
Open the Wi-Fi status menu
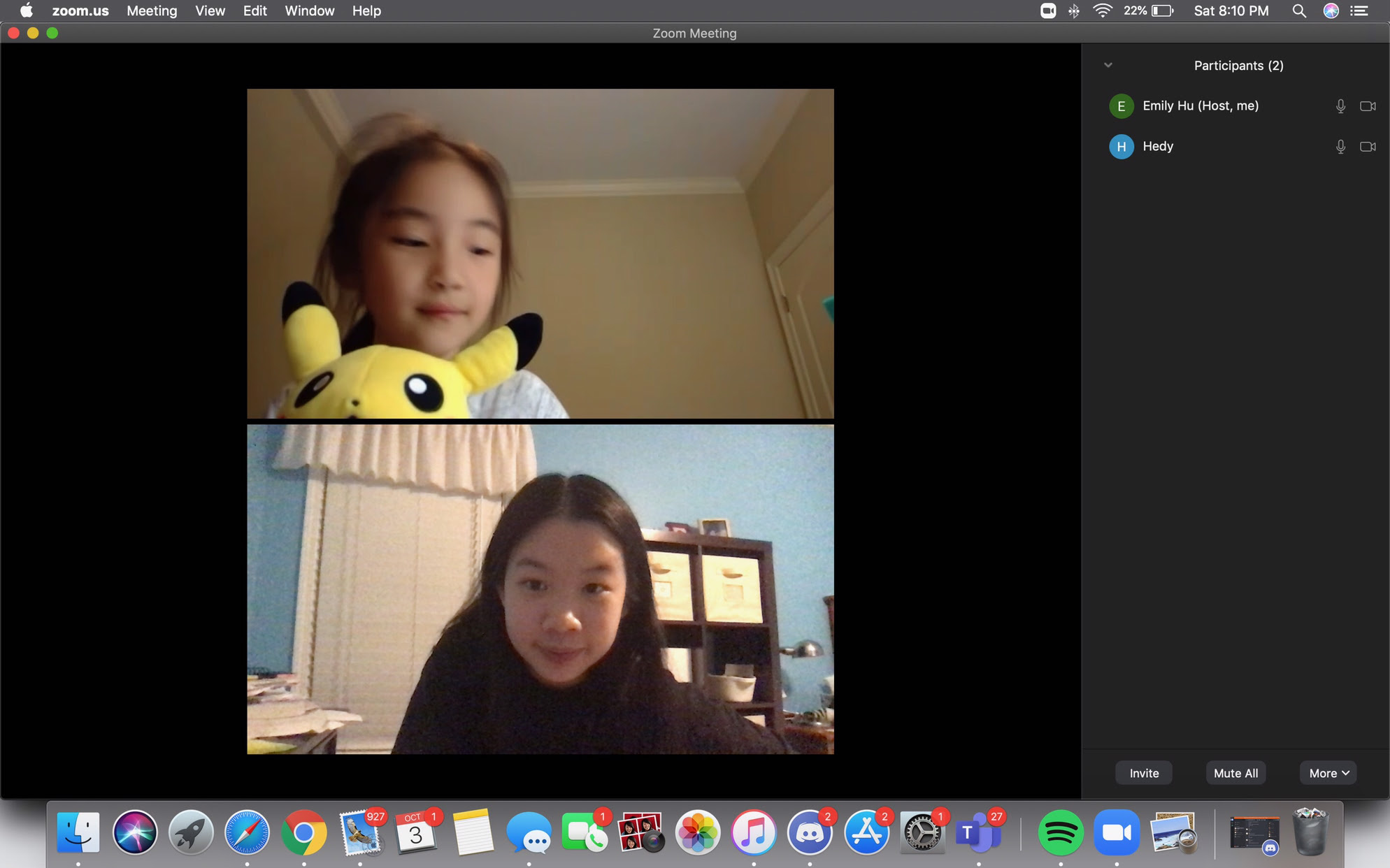coord(1103,10)
